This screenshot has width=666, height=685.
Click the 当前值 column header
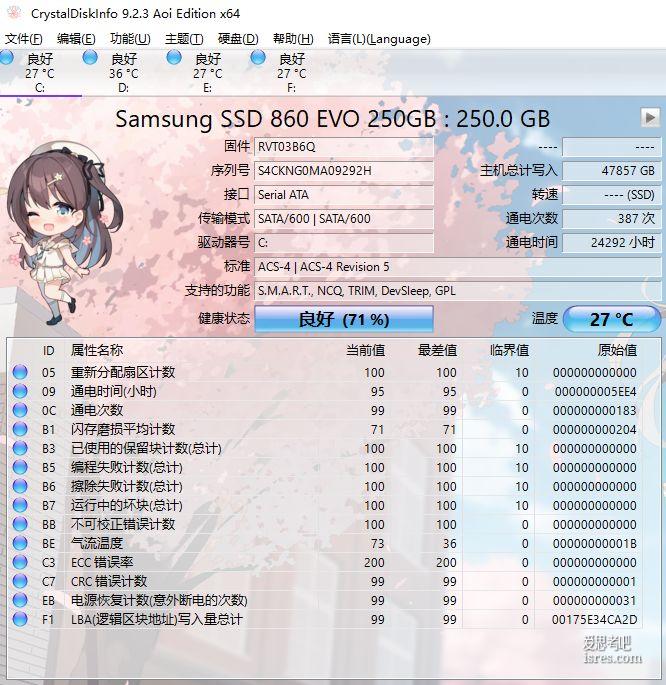[366, 350]
